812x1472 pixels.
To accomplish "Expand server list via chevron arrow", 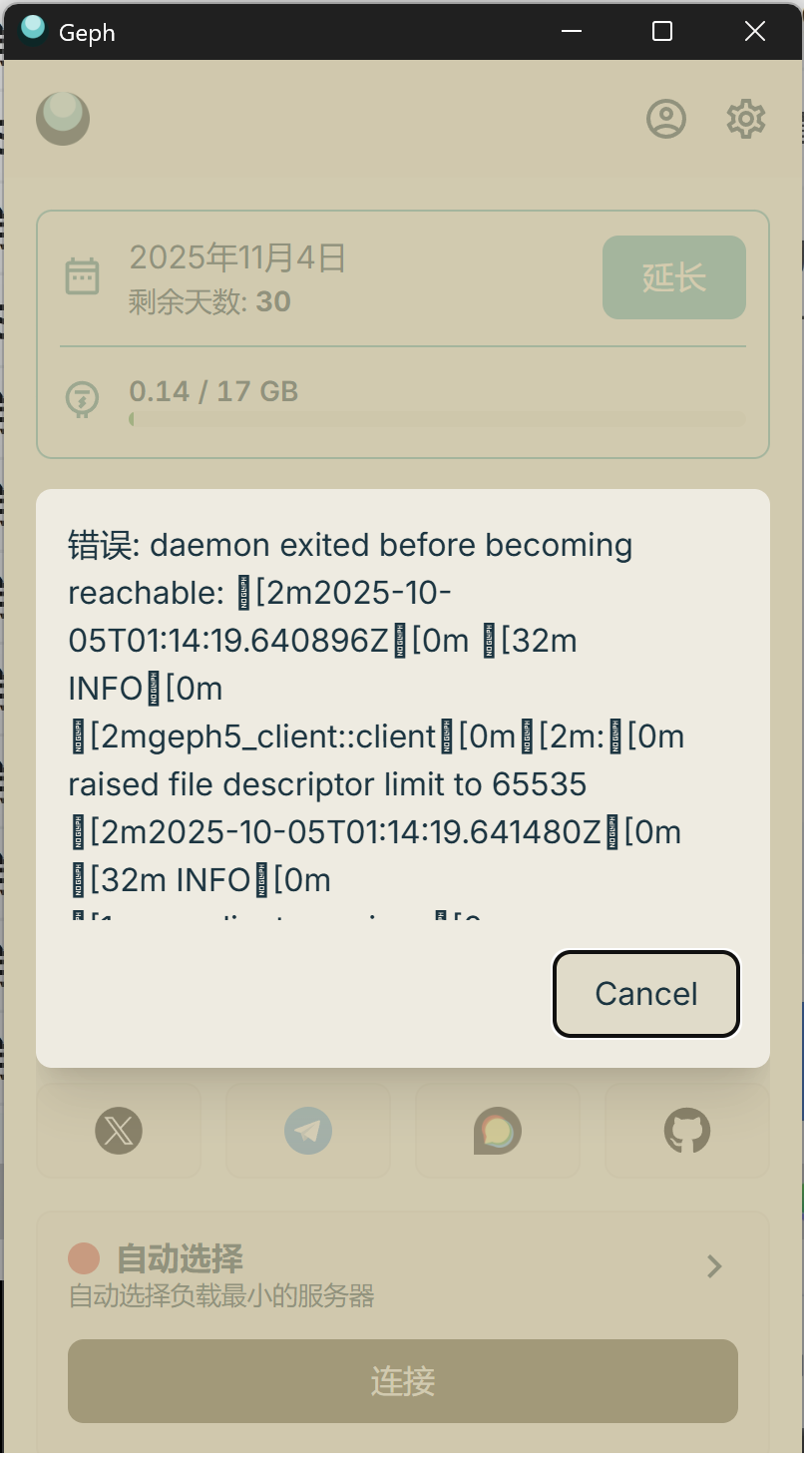I will pos(714,1266).
